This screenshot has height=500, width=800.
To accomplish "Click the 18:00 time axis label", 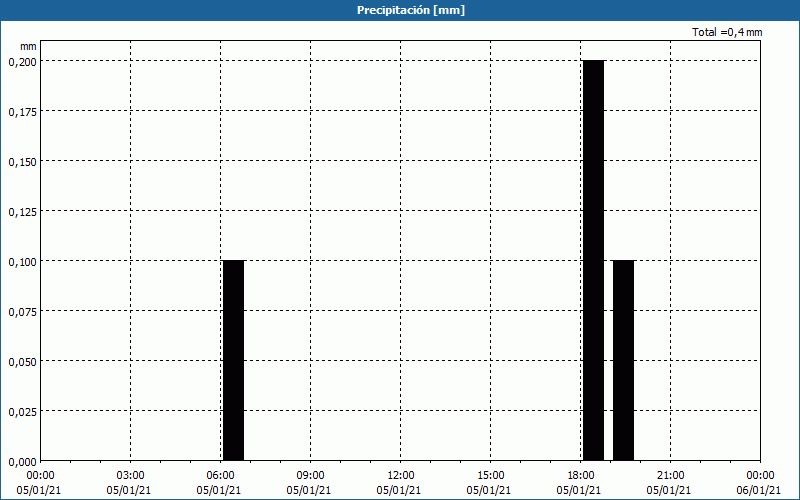I will coord(581,476).
